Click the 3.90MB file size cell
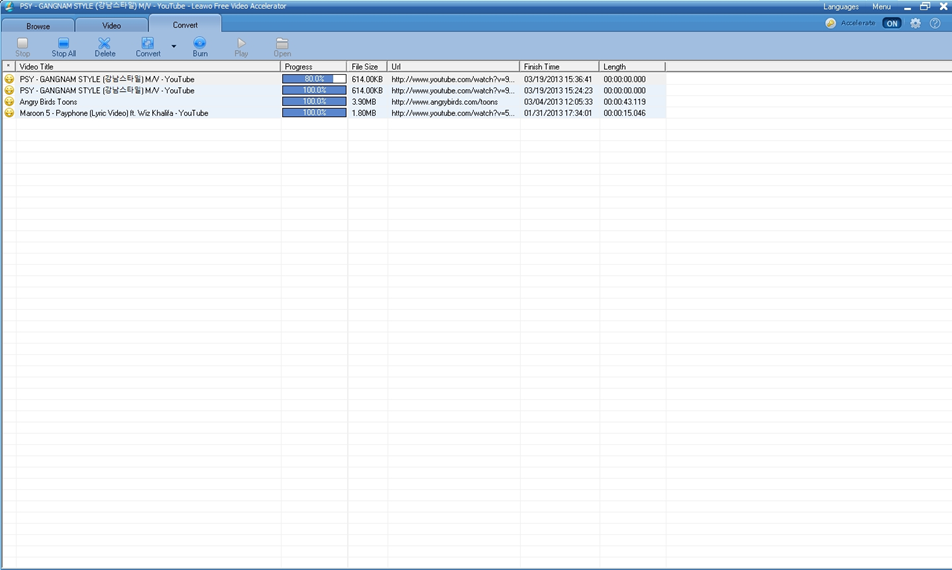 pos(364,102)
